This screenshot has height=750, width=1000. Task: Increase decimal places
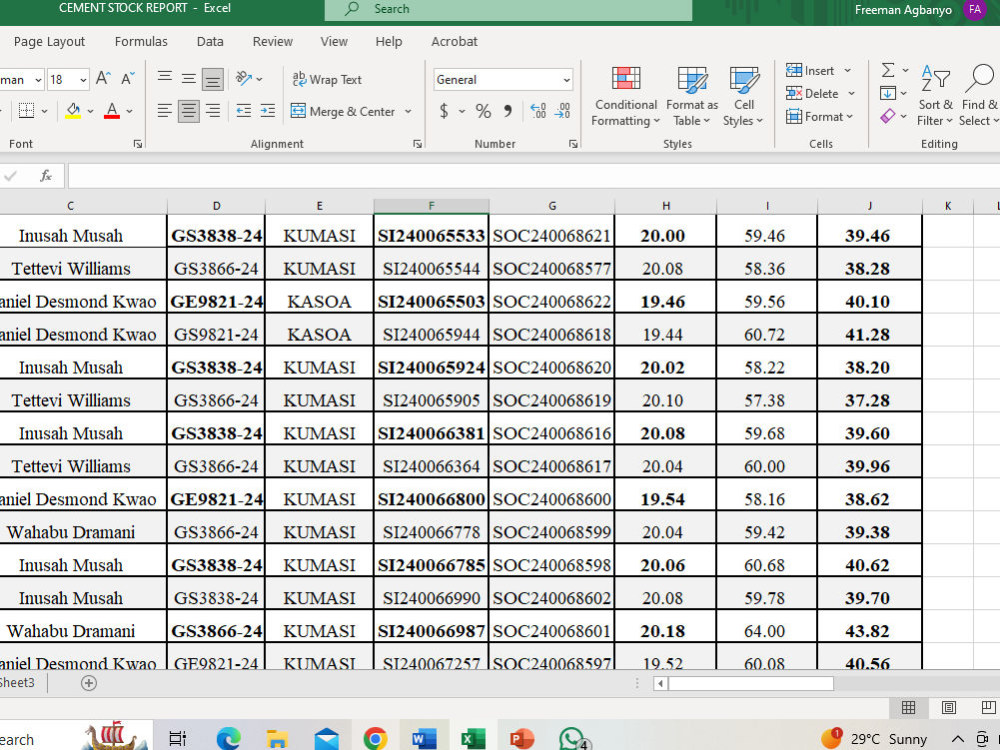[x=538, y=111]
